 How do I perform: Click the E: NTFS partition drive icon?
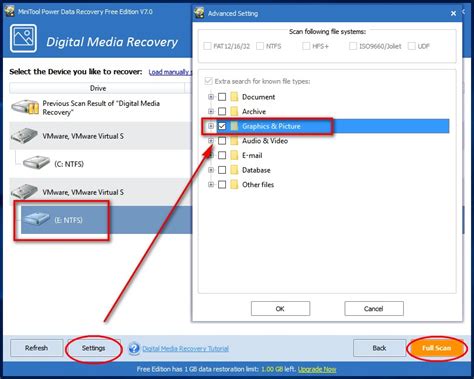[37, 219]
